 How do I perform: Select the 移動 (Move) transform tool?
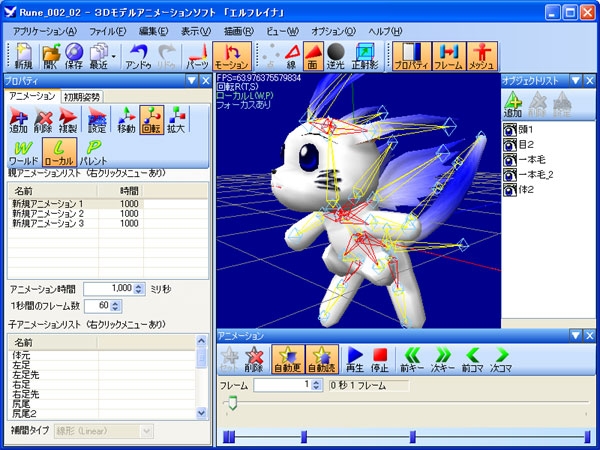[x=126, y=122]
